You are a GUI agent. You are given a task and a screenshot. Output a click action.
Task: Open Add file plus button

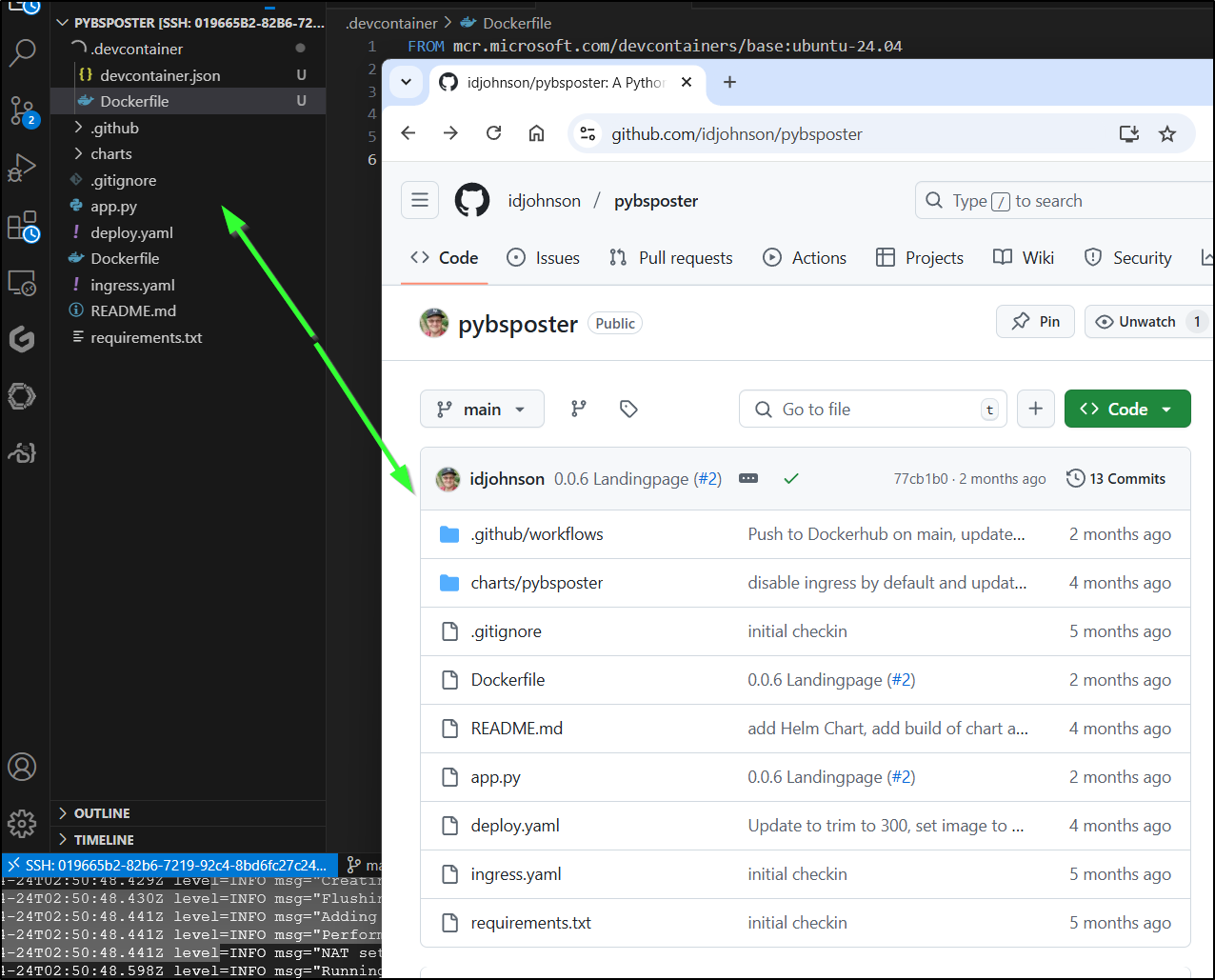[x=1036, y=409]
